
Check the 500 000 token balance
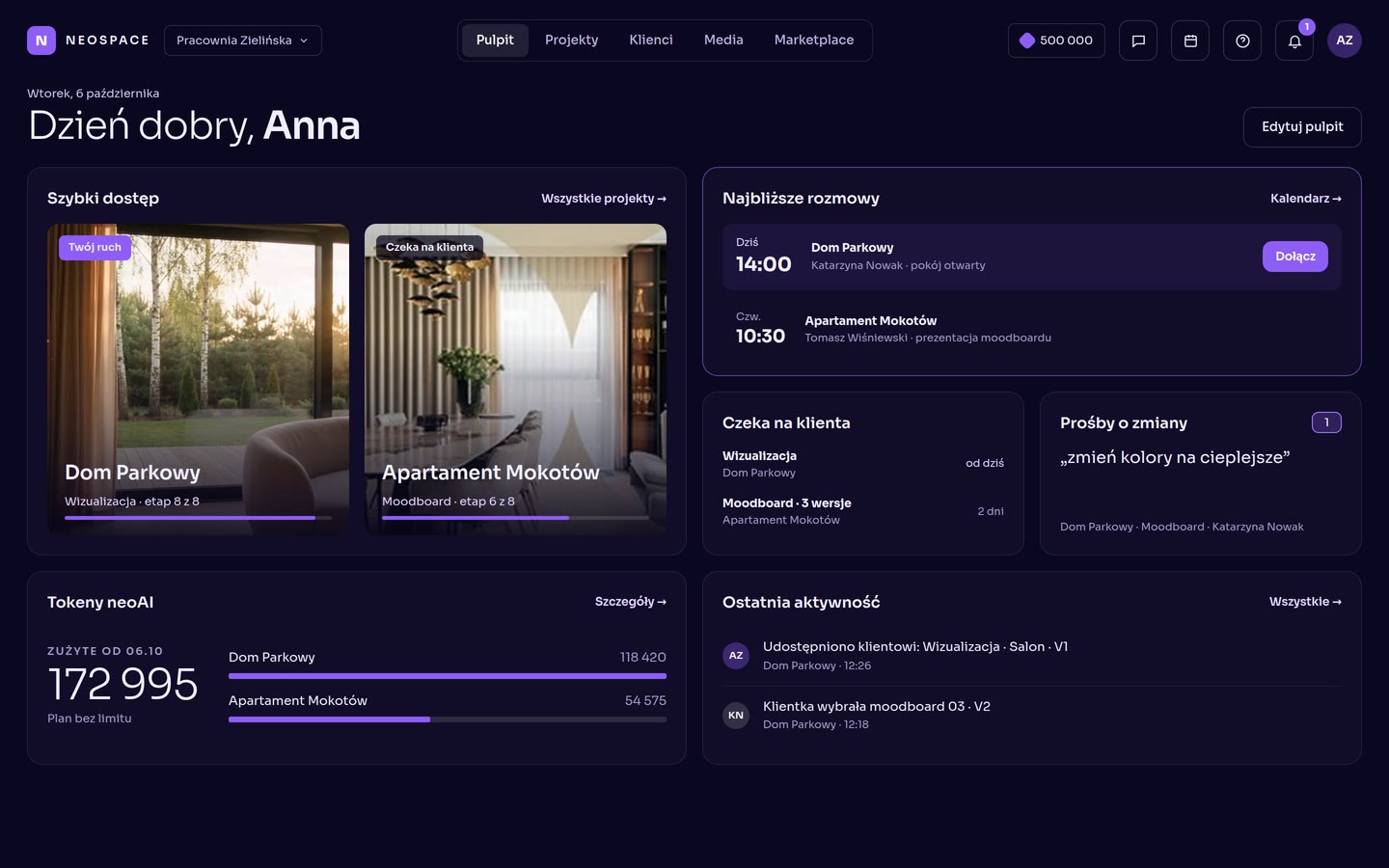pyautogui.click(x=1056, y=41)
